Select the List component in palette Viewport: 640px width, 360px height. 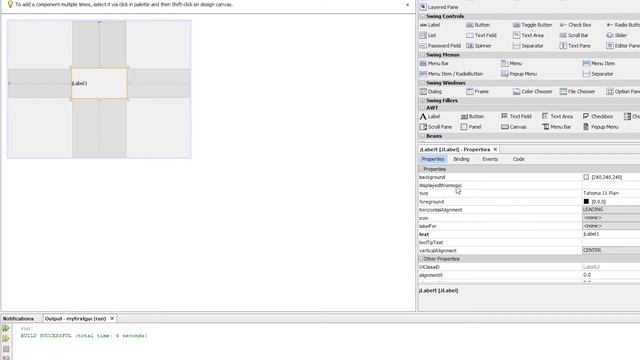click(x=428, y=36)
